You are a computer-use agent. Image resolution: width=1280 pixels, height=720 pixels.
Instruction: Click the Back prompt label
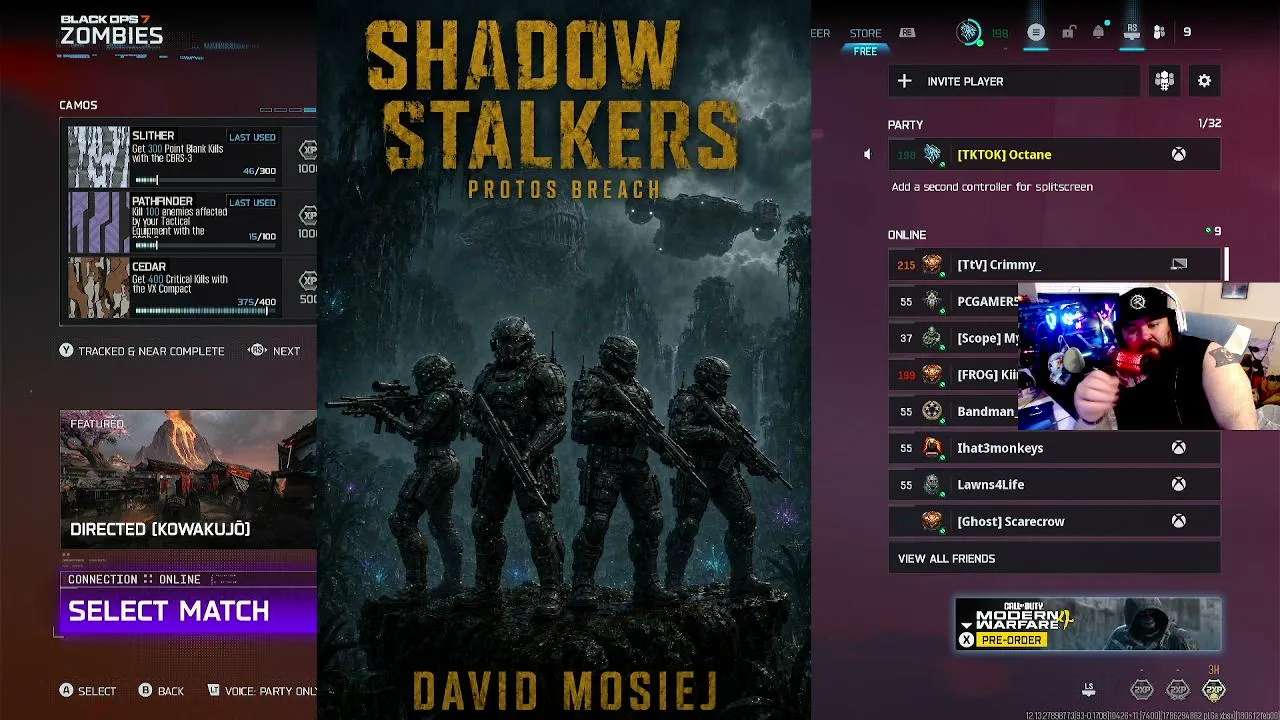pos(171,691)
